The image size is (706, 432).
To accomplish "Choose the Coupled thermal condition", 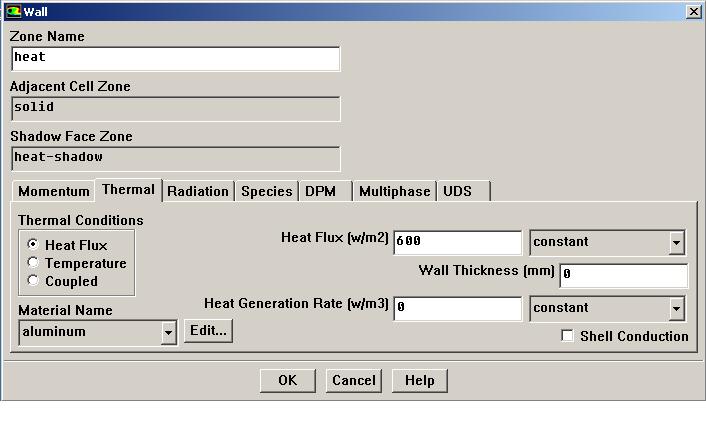I will point(34,281).
